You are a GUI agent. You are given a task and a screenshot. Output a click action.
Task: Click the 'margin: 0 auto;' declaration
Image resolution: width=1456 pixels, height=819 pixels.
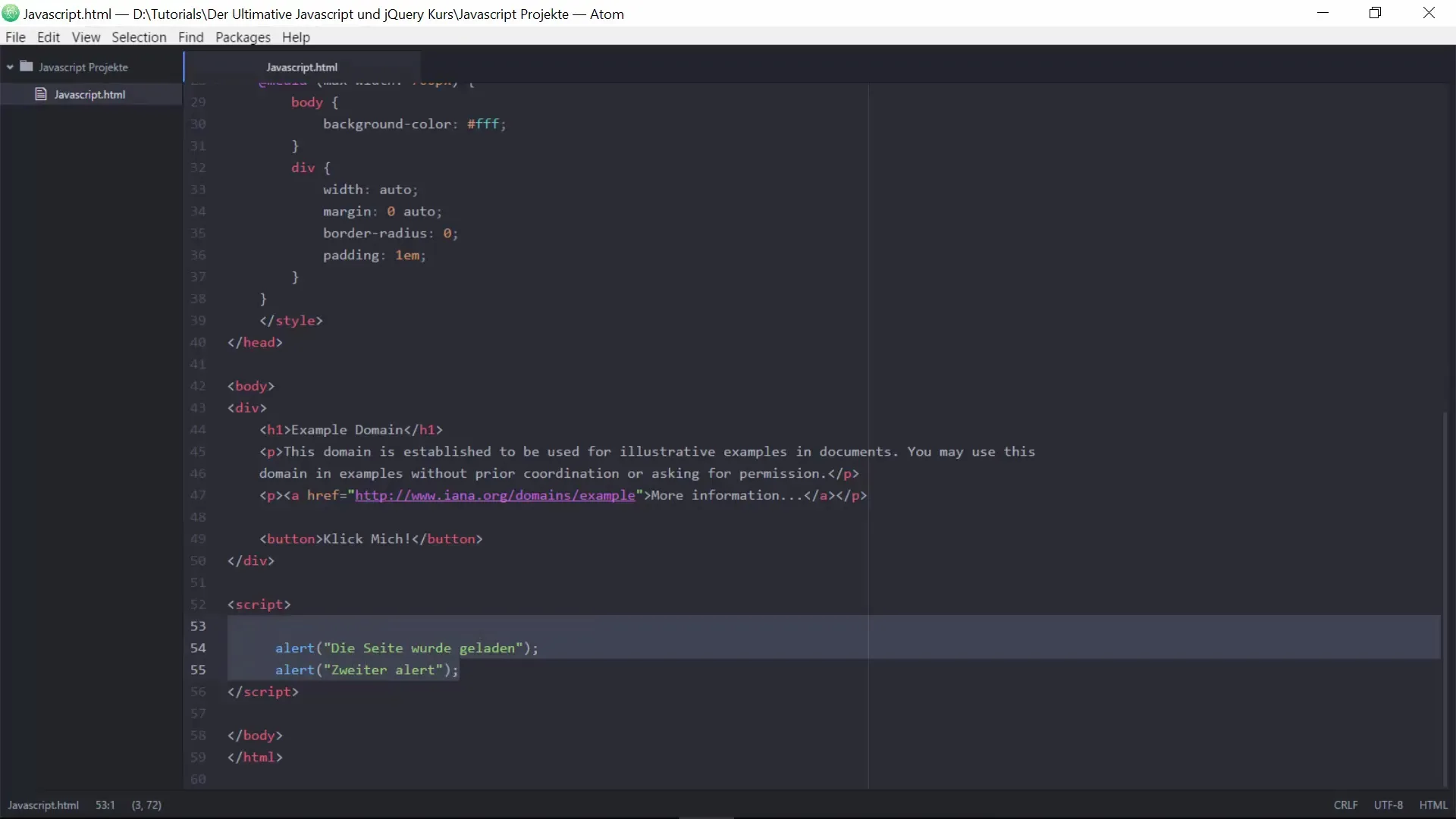pos(382,212)
